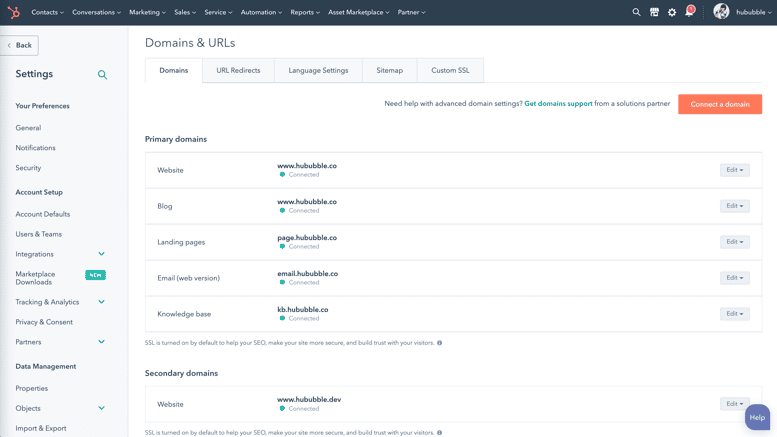The image size is (777, 437).
Task: Open Edit dropdown for Knowledge base domain
Action: point(734,314)
